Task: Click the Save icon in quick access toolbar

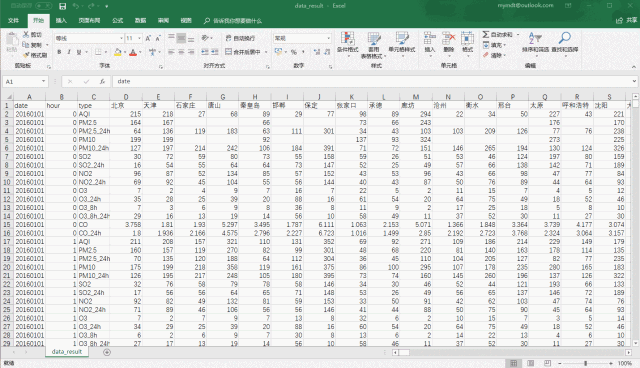Action: (x=62, y=6)
